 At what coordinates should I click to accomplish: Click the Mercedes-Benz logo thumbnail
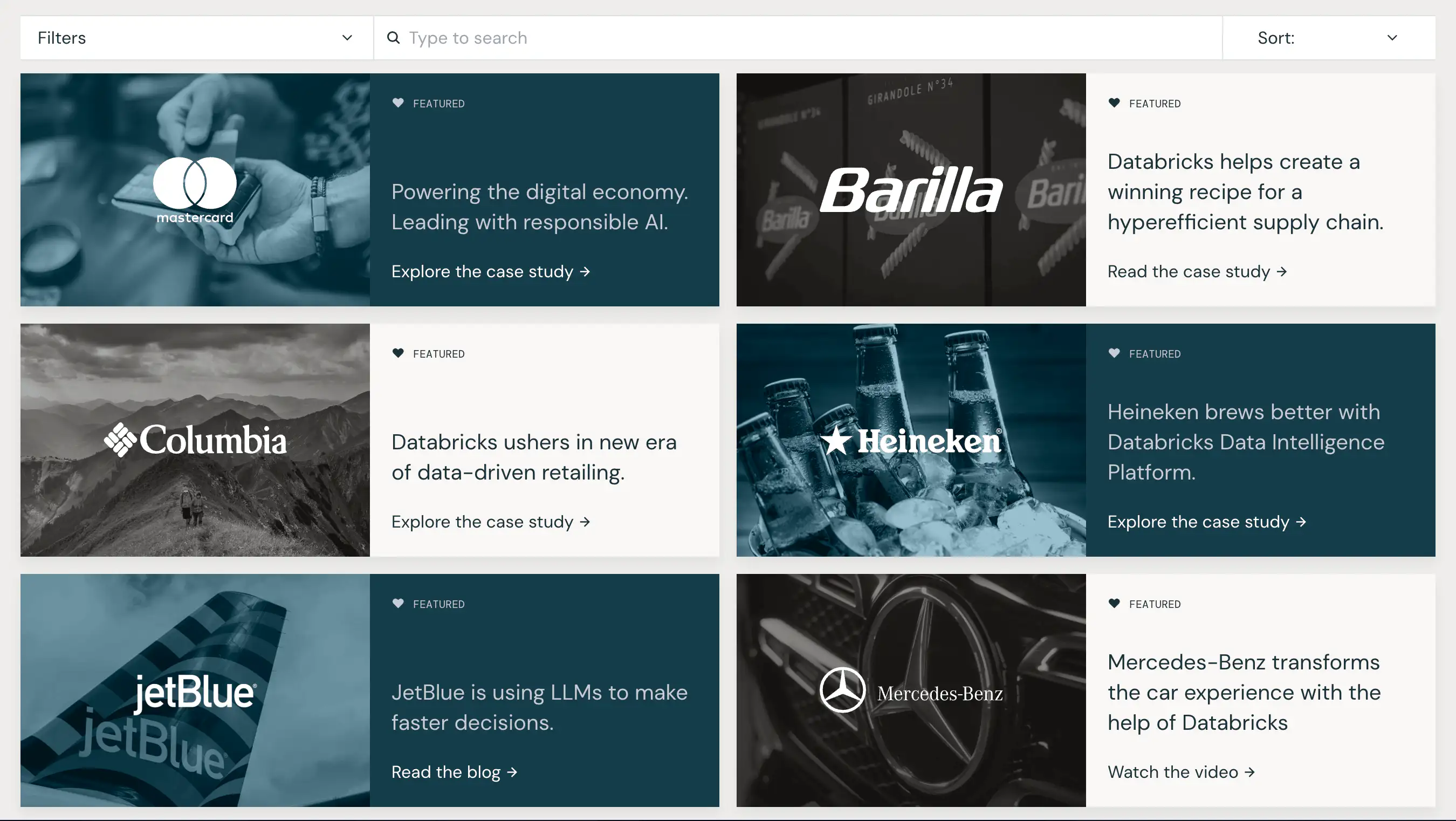[x=911, y=690]
